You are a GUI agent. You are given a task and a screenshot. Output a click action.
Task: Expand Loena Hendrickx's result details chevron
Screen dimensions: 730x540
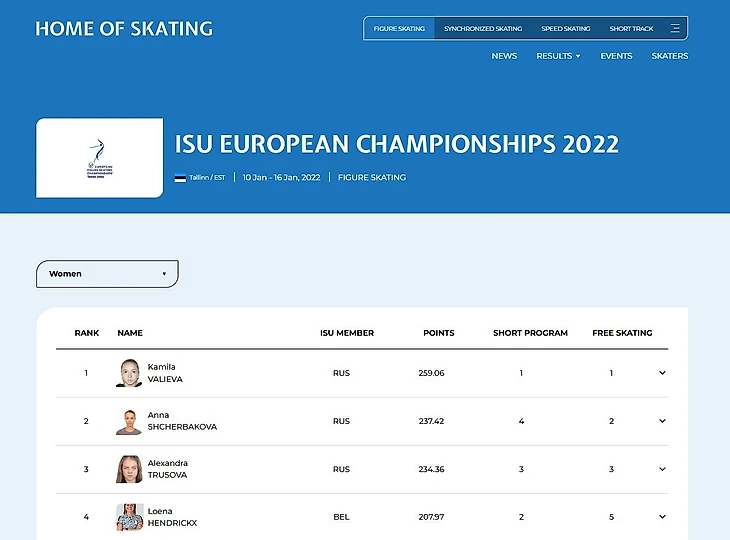pos(662,517)
